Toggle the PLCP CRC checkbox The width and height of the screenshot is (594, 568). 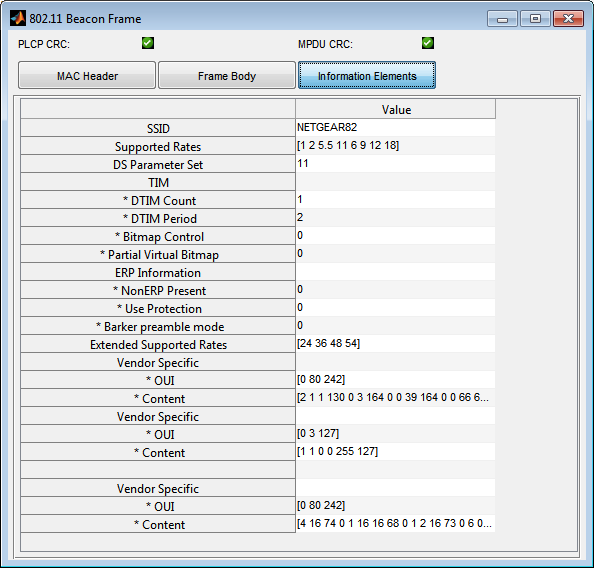pos(148,43)
